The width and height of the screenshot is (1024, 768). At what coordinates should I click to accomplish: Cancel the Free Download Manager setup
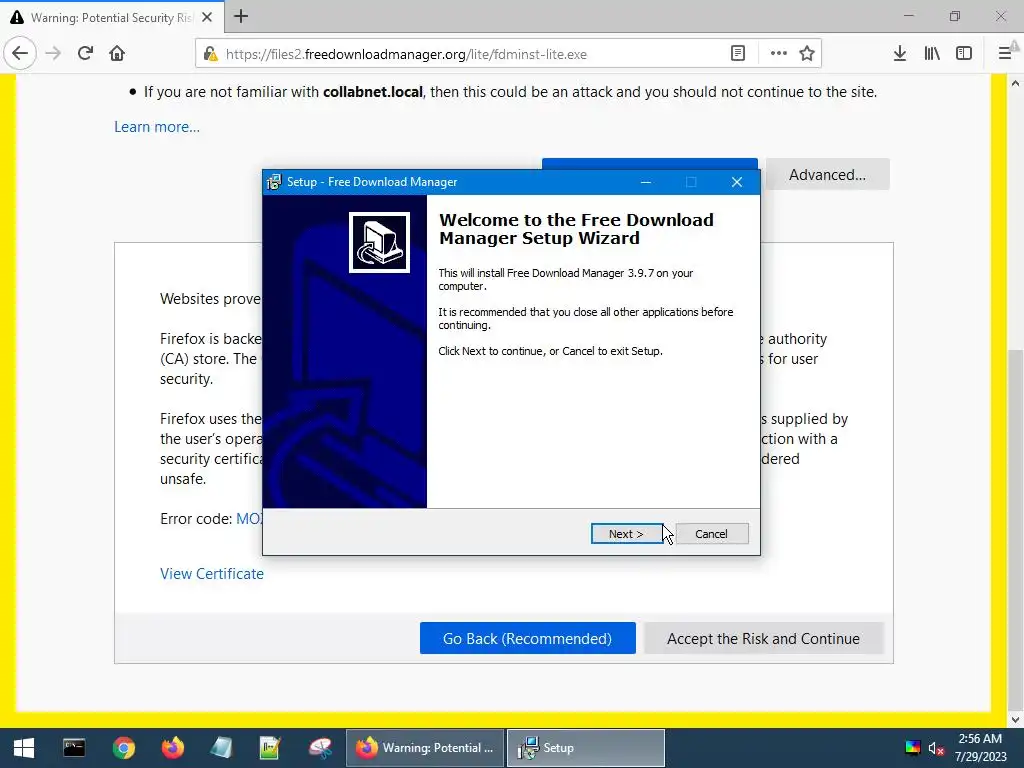(712, 534)
